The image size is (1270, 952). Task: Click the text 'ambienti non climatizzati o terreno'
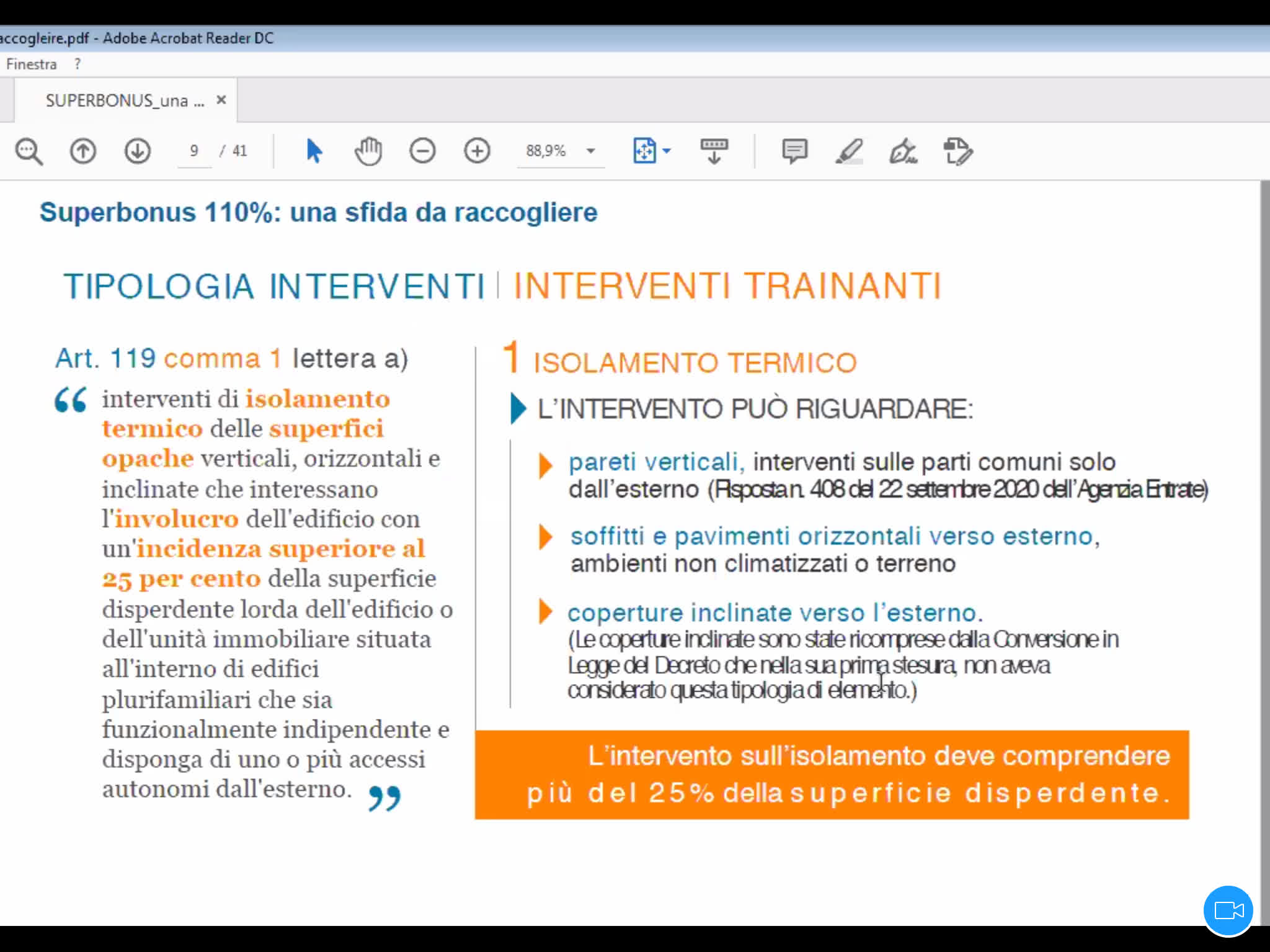click(763, 564)
